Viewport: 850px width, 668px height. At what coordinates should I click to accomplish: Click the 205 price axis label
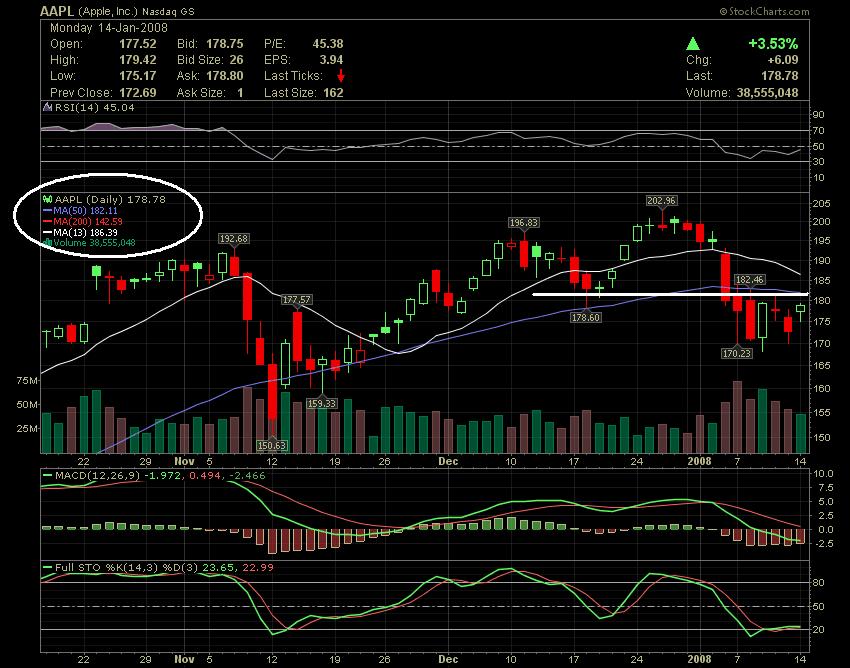(x=821, y=204)
